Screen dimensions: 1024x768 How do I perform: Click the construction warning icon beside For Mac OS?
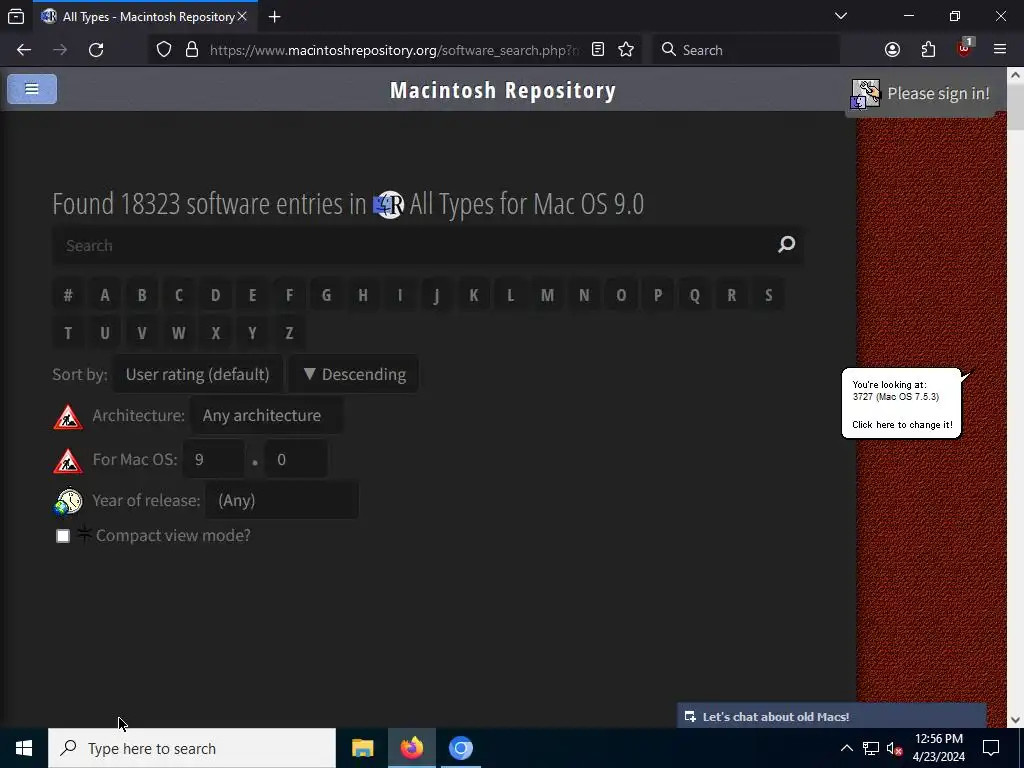(x=68, y=460)
